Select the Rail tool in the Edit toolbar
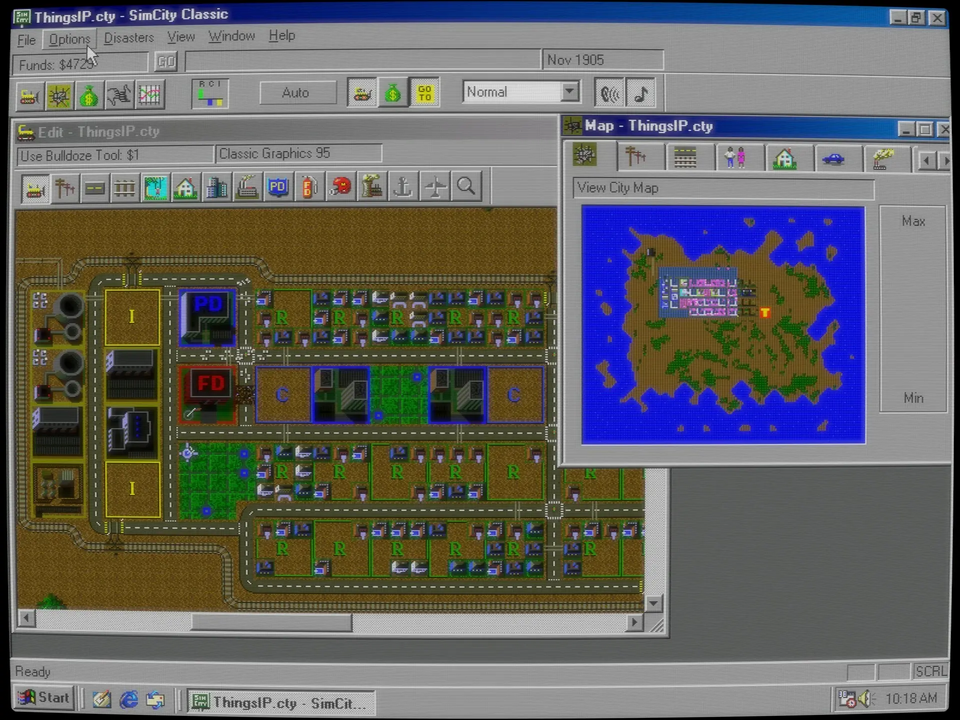The width and height of the screenshot is (960, 720). 125,188
